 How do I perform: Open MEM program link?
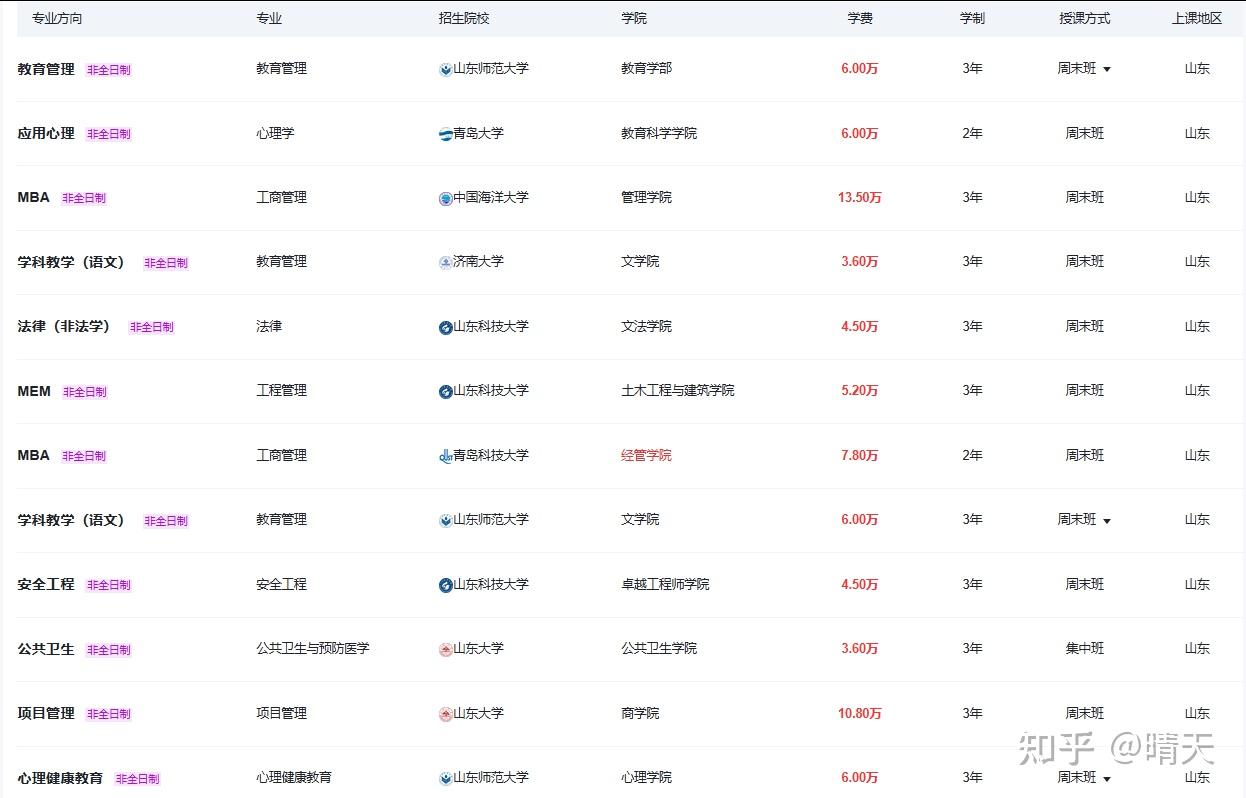point(34,391)
